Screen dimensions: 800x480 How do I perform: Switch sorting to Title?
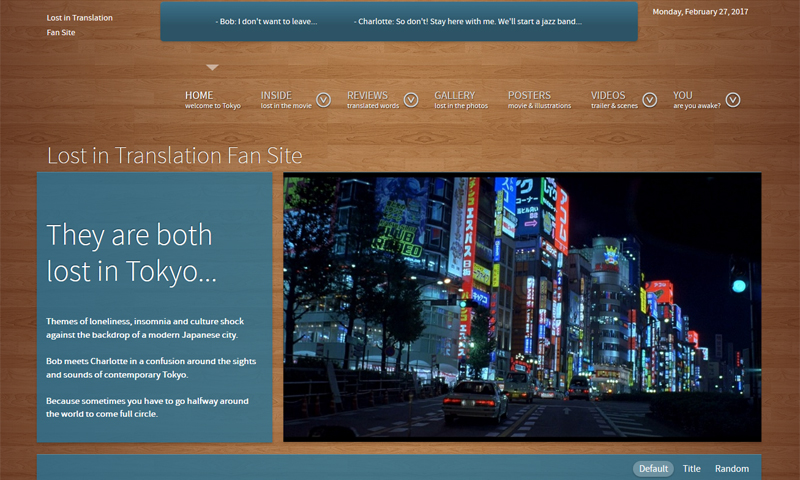click(691, 469)
